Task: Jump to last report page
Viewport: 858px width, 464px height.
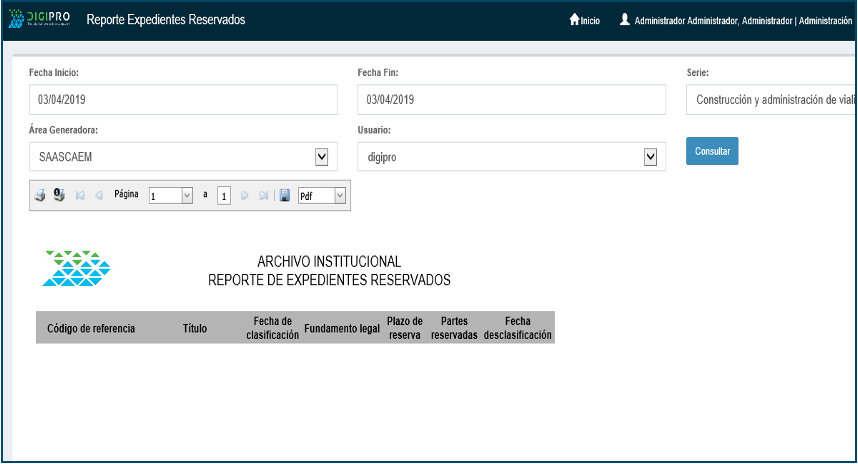Action: 264,196
